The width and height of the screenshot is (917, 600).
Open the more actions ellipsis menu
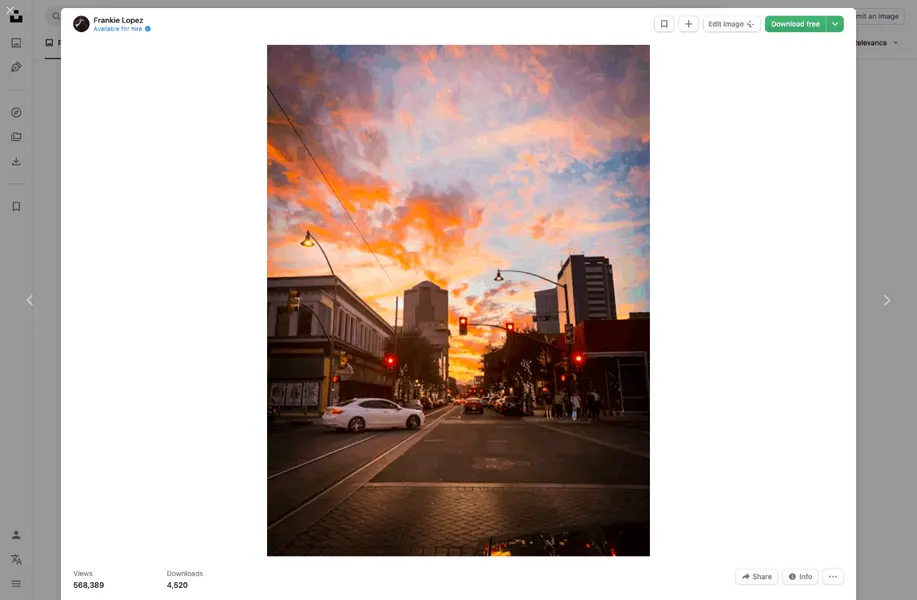click(832, 577)
